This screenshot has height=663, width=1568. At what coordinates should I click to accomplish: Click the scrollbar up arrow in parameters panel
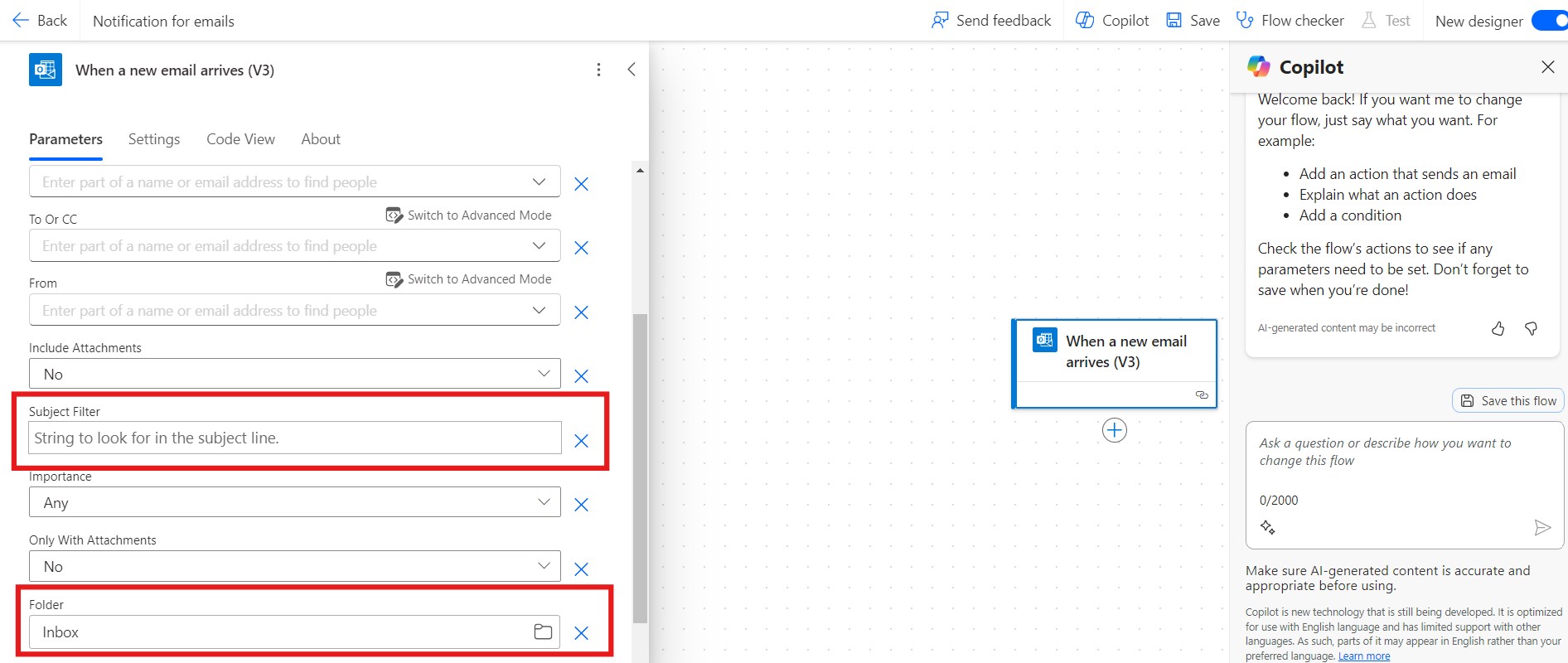tap(640, 170)
